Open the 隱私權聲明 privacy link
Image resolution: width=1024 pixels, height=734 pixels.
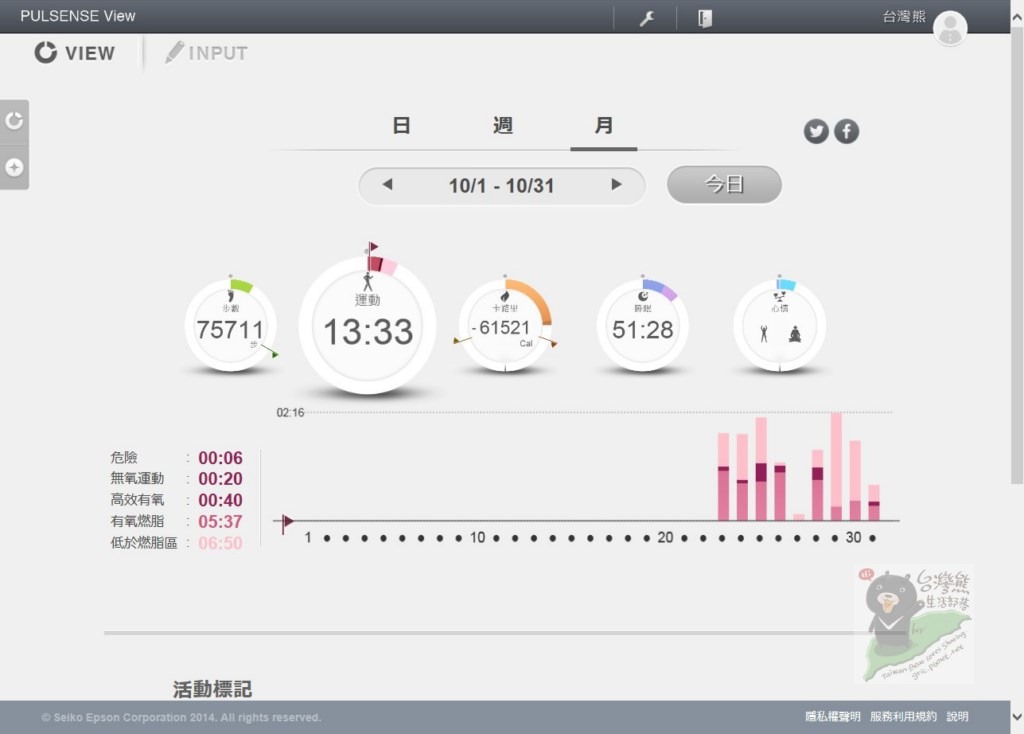(x=833, y=716)
